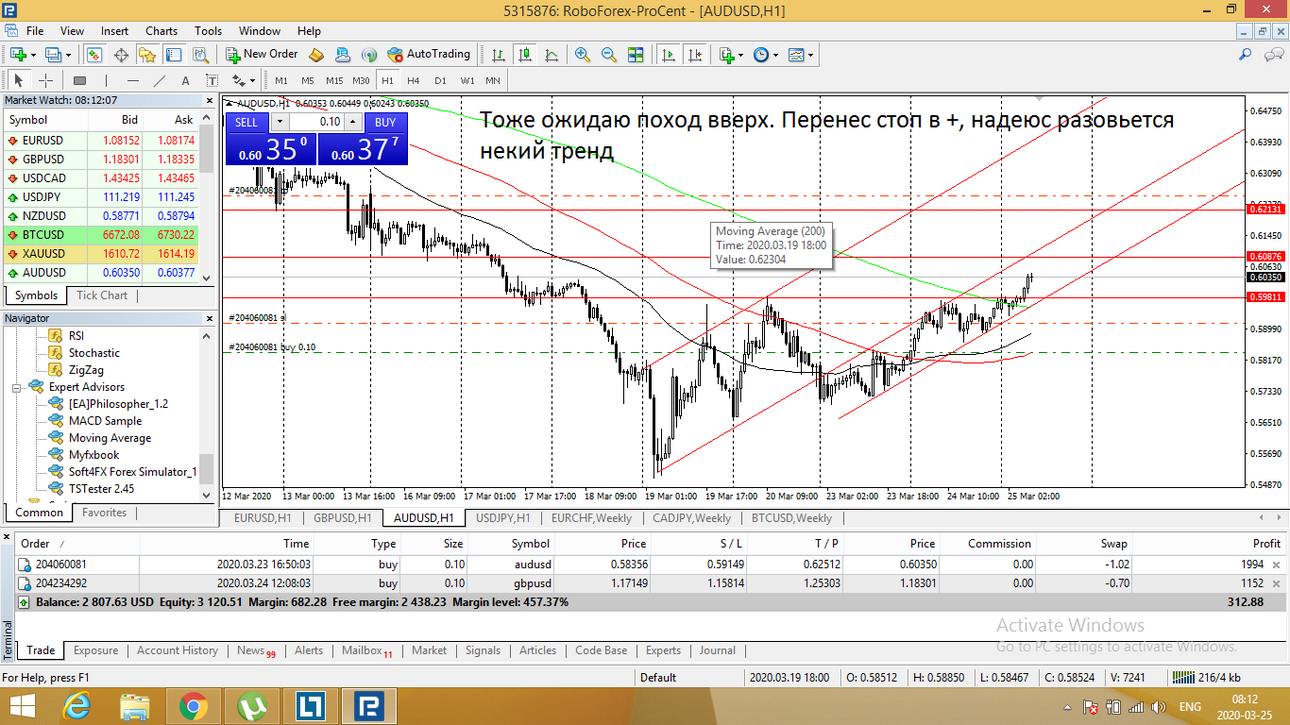This screenshot has width=1290, height=725.
Task: Open the Profiles dropdown arrow
Action: (x=68, y=55)
